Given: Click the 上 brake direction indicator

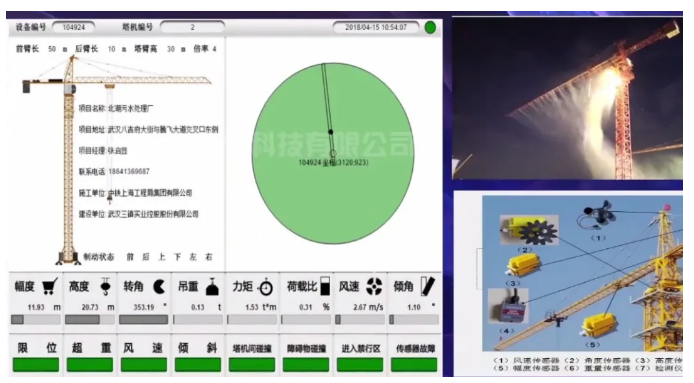Looking at the screenshot, I should click(162, 257).
